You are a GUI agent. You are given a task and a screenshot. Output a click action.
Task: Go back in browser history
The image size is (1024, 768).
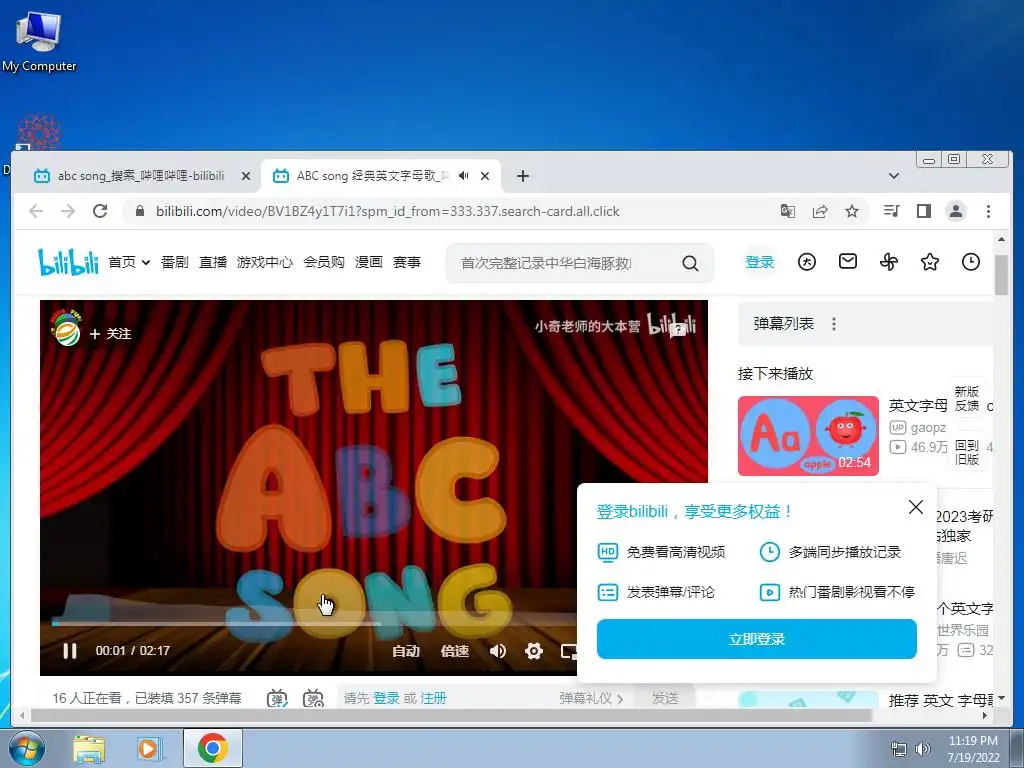36,211
